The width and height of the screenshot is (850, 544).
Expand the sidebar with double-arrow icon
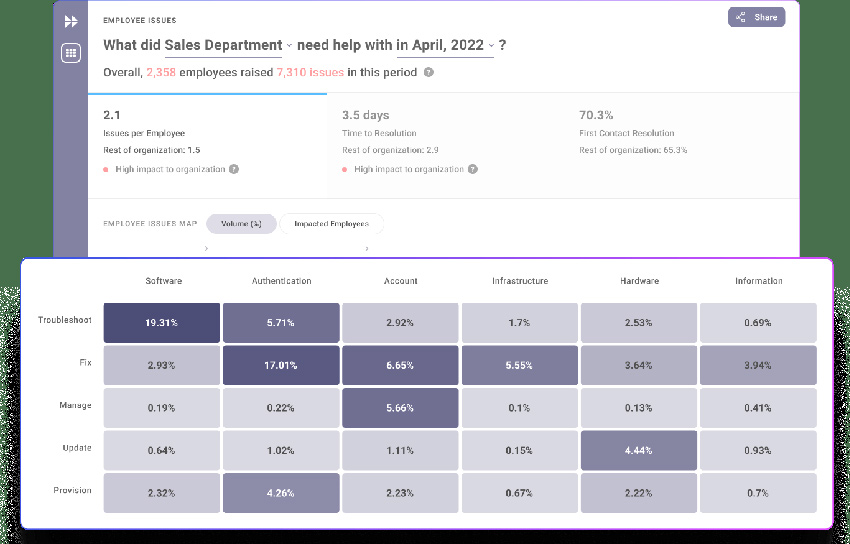click(x=71, y=22)
